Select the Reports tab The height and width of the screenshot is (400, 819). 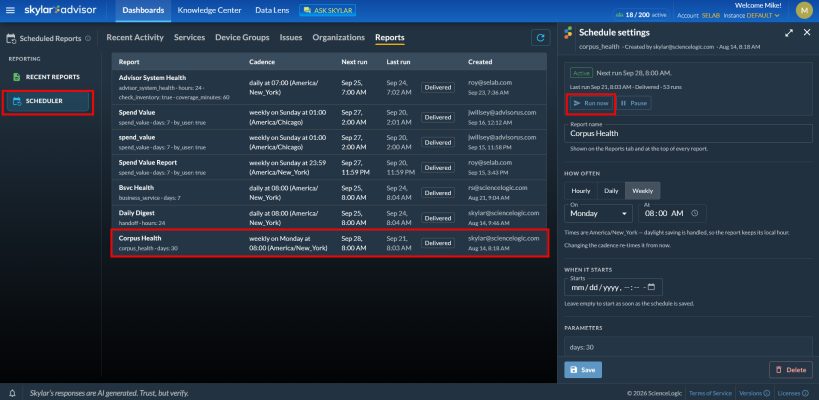(390, 38)
